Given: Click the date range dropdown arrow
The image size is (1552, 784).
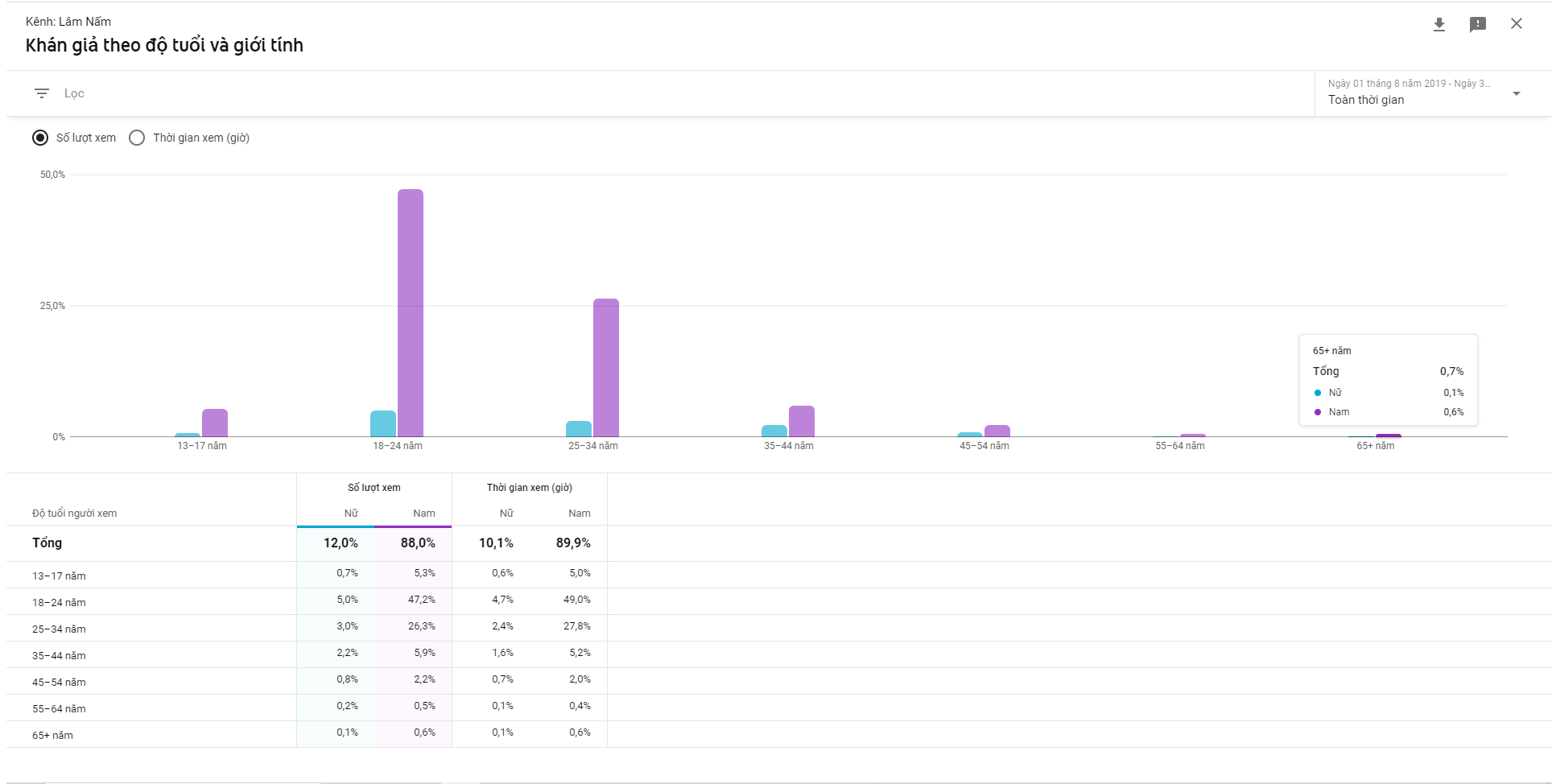Looking at the screenshot, I should click(x=1517, y=93).
